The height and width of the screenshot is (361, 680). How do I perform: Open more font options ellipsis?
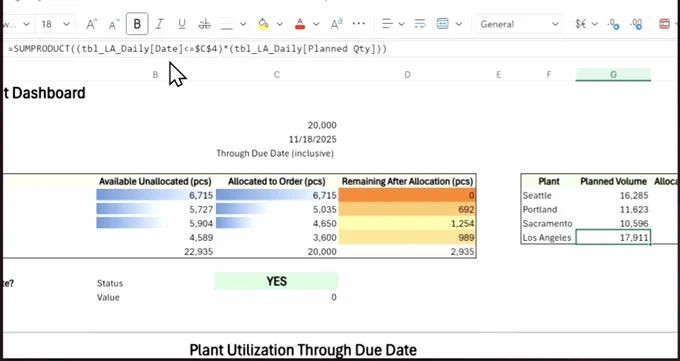click(359, 24)
